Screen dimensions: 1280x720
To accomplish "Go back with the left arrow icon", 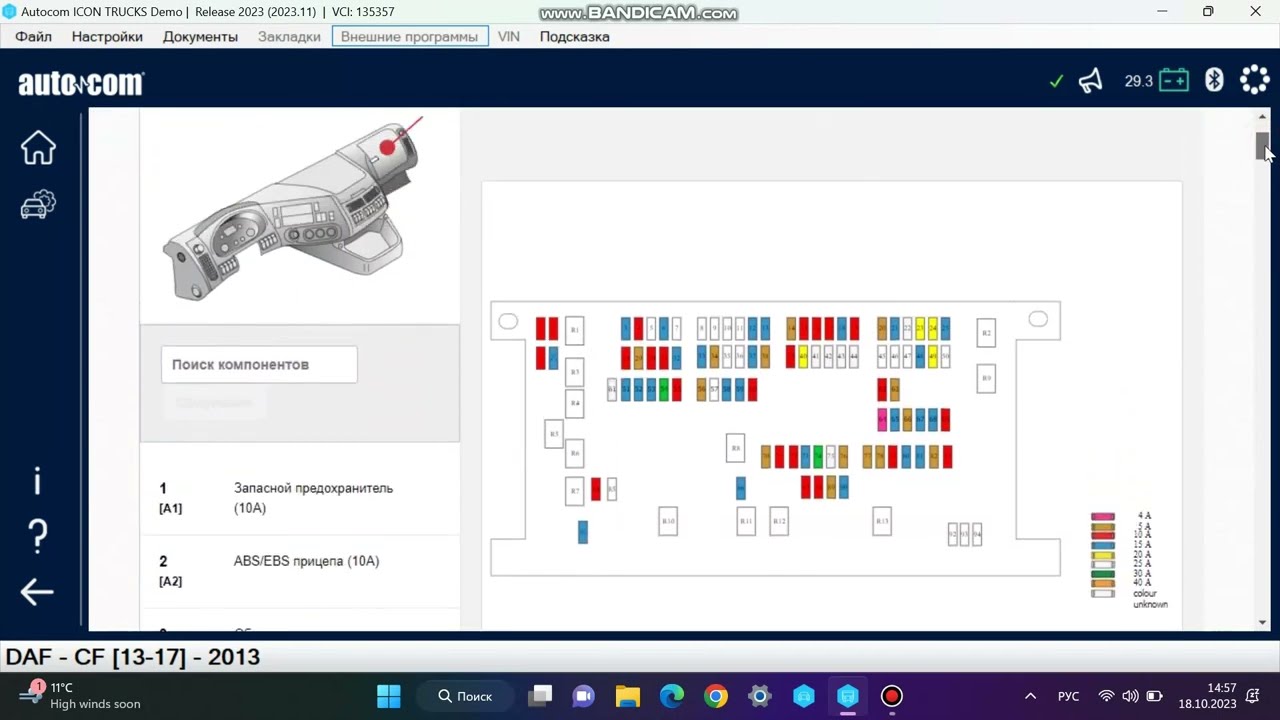I will click(37, 592).
